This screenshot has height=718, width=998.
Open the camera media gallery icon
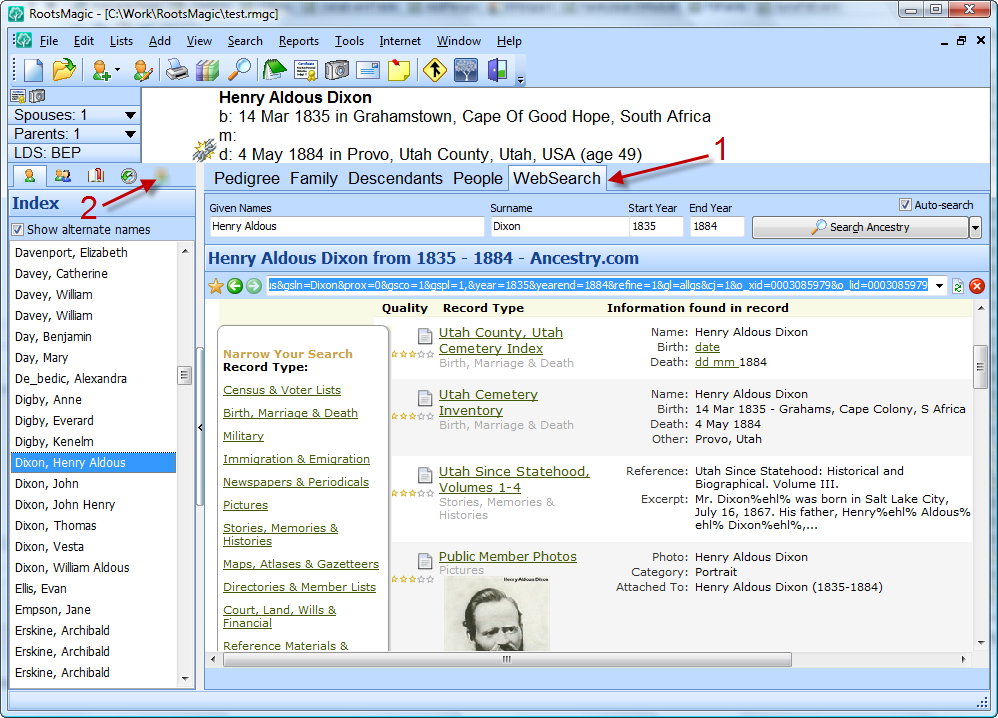coord(337,69)
